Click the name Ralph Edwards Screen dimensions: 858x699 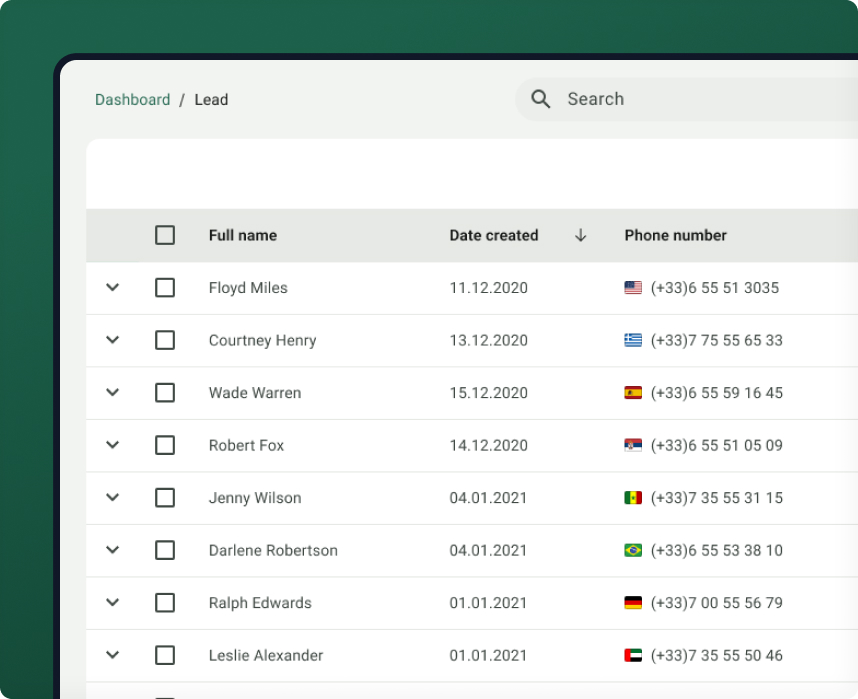[260, 603]
